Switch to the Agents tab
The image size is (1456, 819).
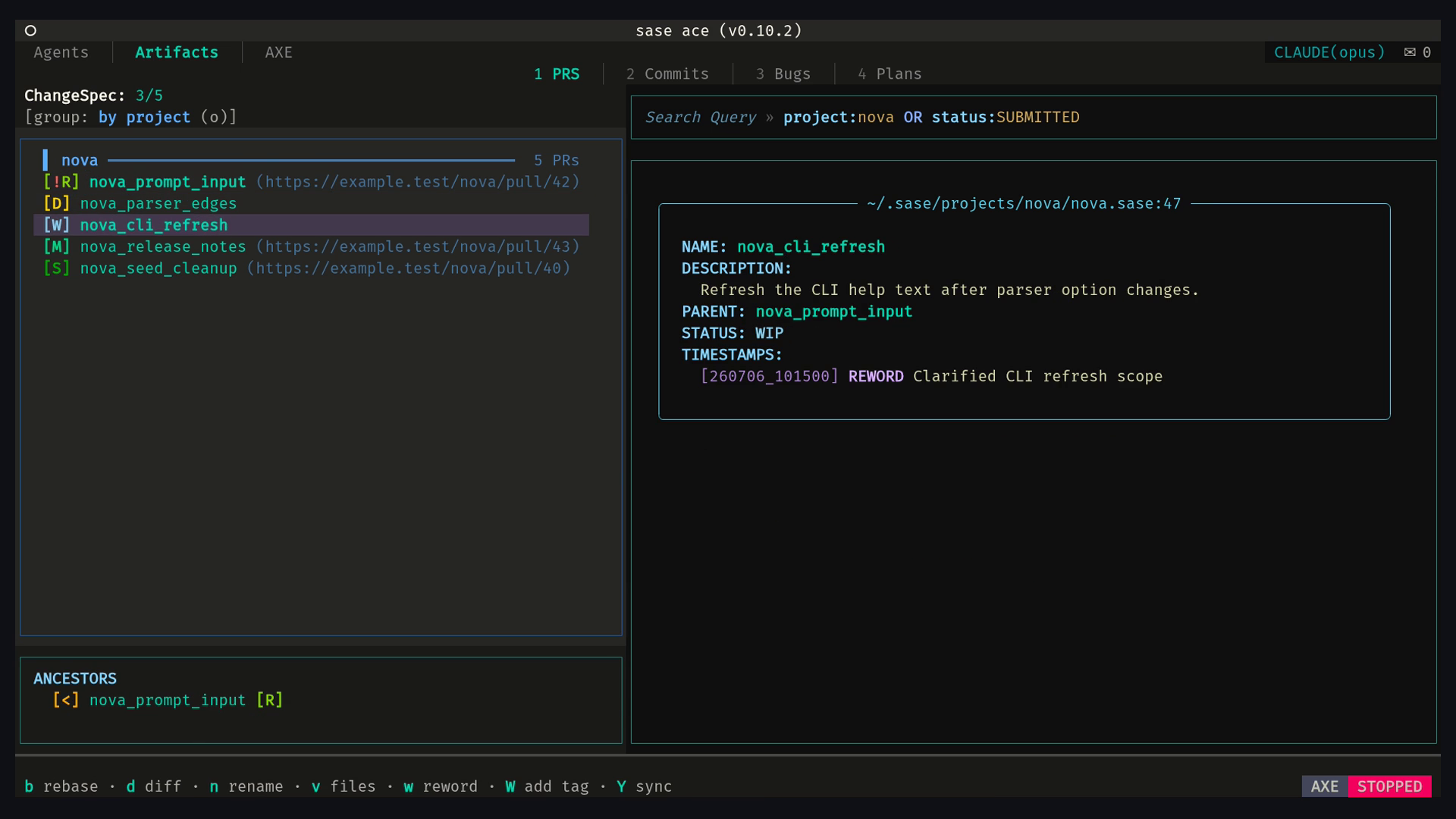[61, 52]
